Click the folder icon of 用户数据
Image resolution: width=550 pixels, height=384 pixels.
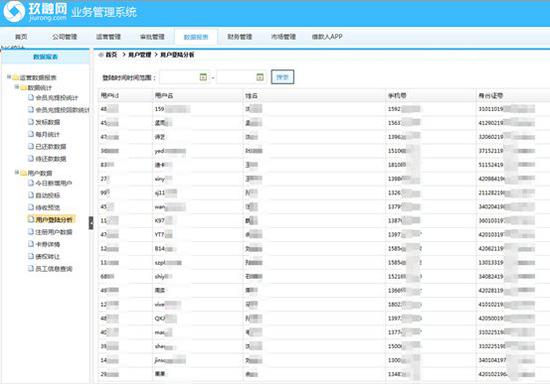pyautogui.click(x=24, y=173)
